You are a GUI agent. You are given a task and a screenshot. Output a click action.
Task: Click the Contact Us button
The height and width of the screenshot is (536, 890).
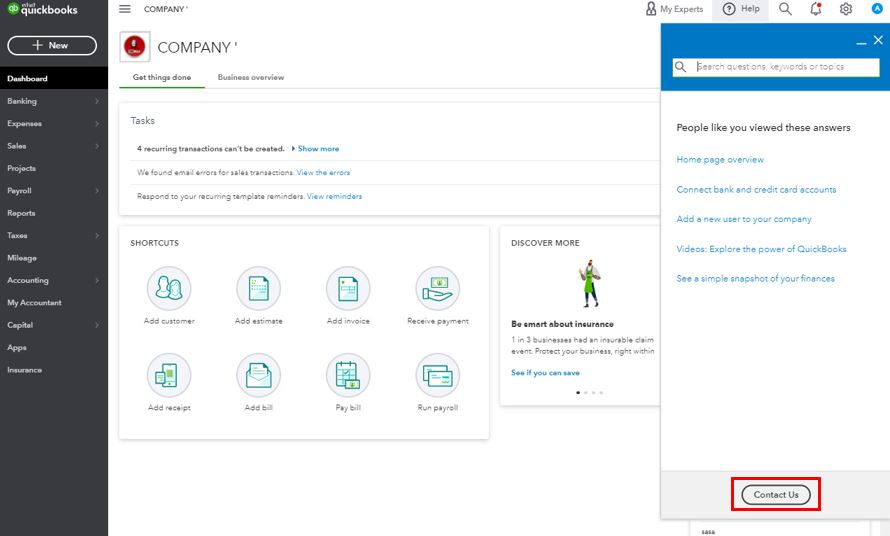(x=776, y=495)
